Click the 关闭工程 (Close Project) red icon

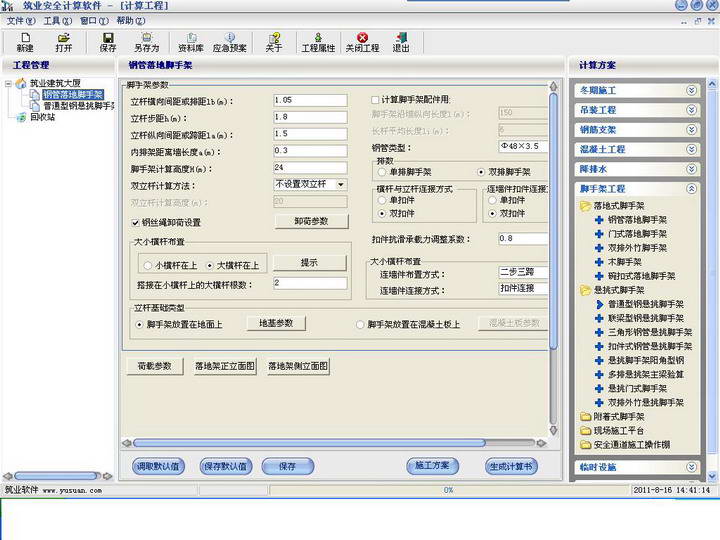coord(362,41)
